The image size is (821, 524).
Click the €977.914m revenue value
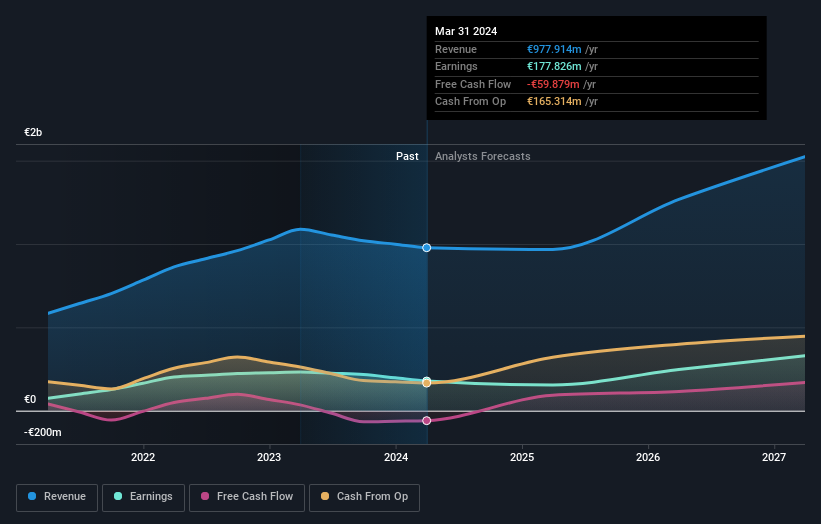(x=554, y=49)
